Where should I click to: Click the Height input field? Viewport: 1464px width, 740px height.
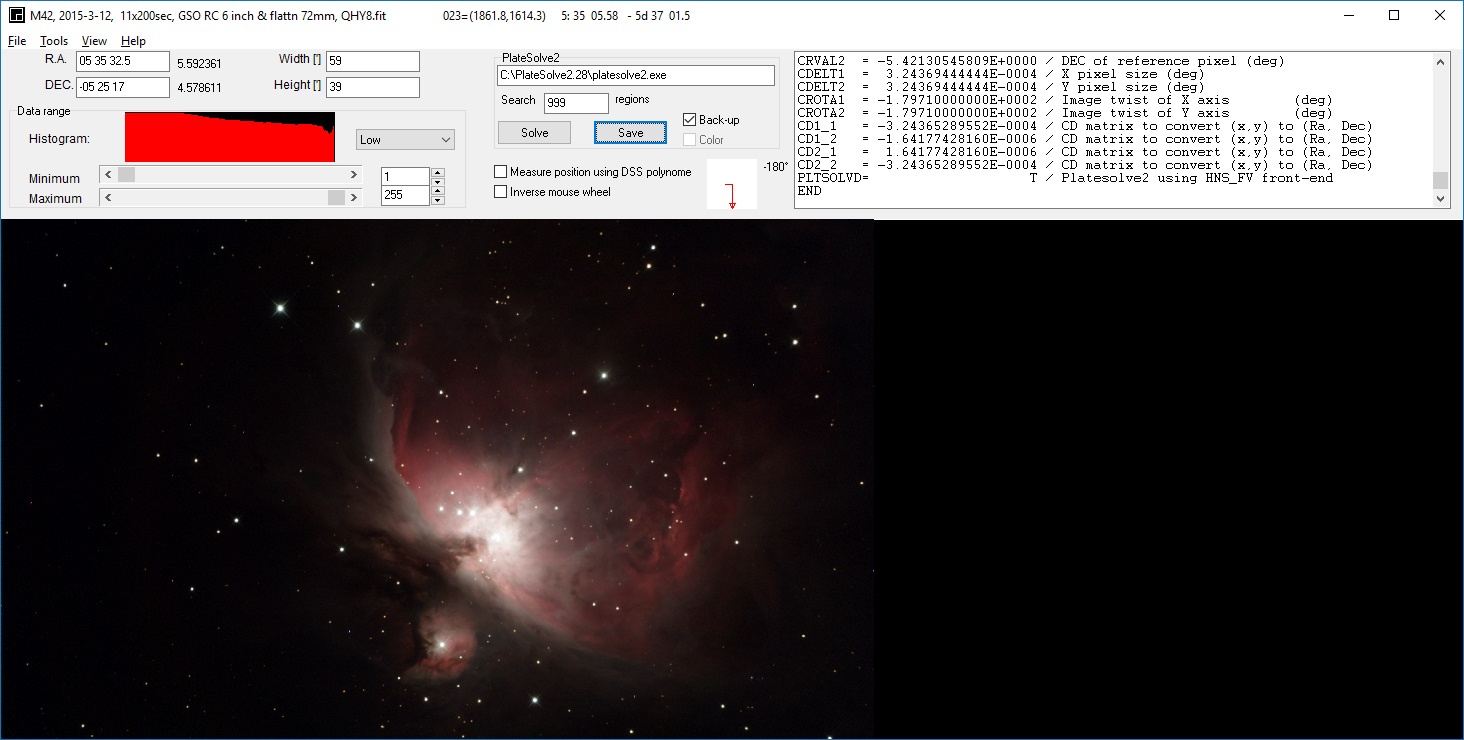coord(372,87)
